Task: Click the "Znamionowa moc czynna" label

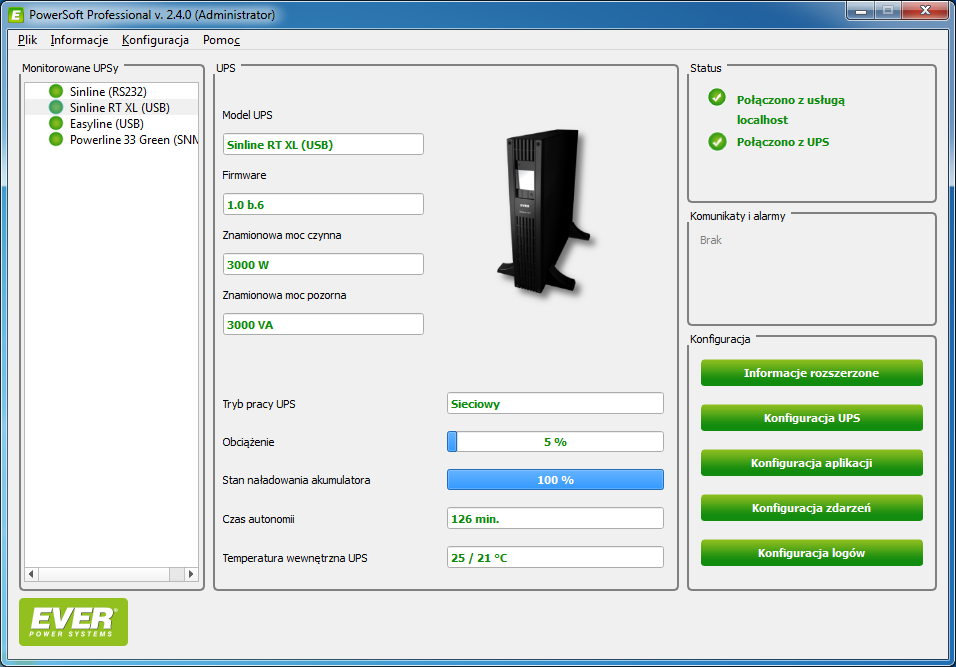Action: (x=282, y=235)
